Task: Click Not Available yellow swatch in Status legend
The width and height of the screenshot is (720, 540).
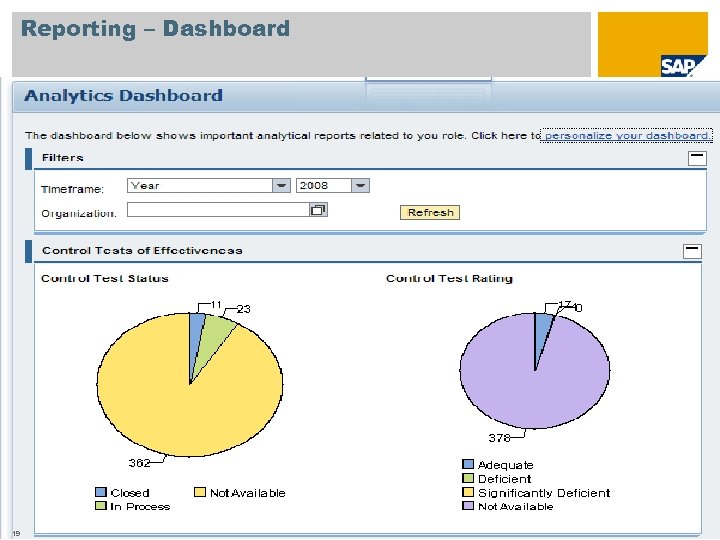Action: 200,492
